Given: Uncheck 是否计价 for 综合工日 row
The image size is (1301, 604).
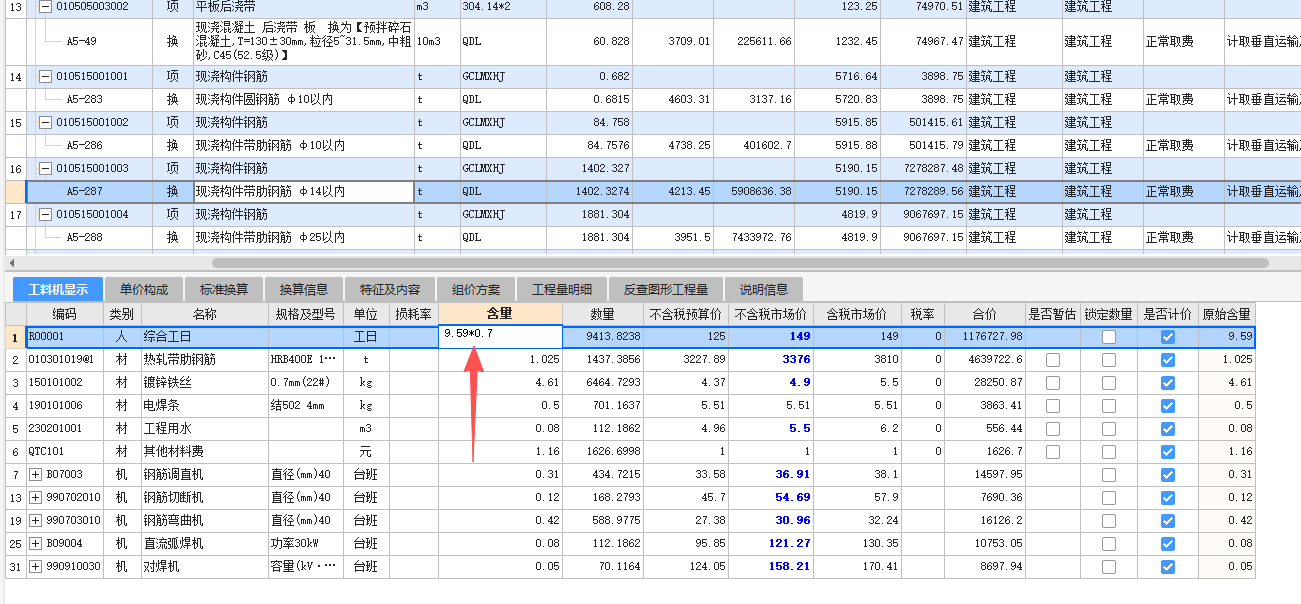Looking at the screenshot, I should pyautogui.click(x=1167, y=337).
